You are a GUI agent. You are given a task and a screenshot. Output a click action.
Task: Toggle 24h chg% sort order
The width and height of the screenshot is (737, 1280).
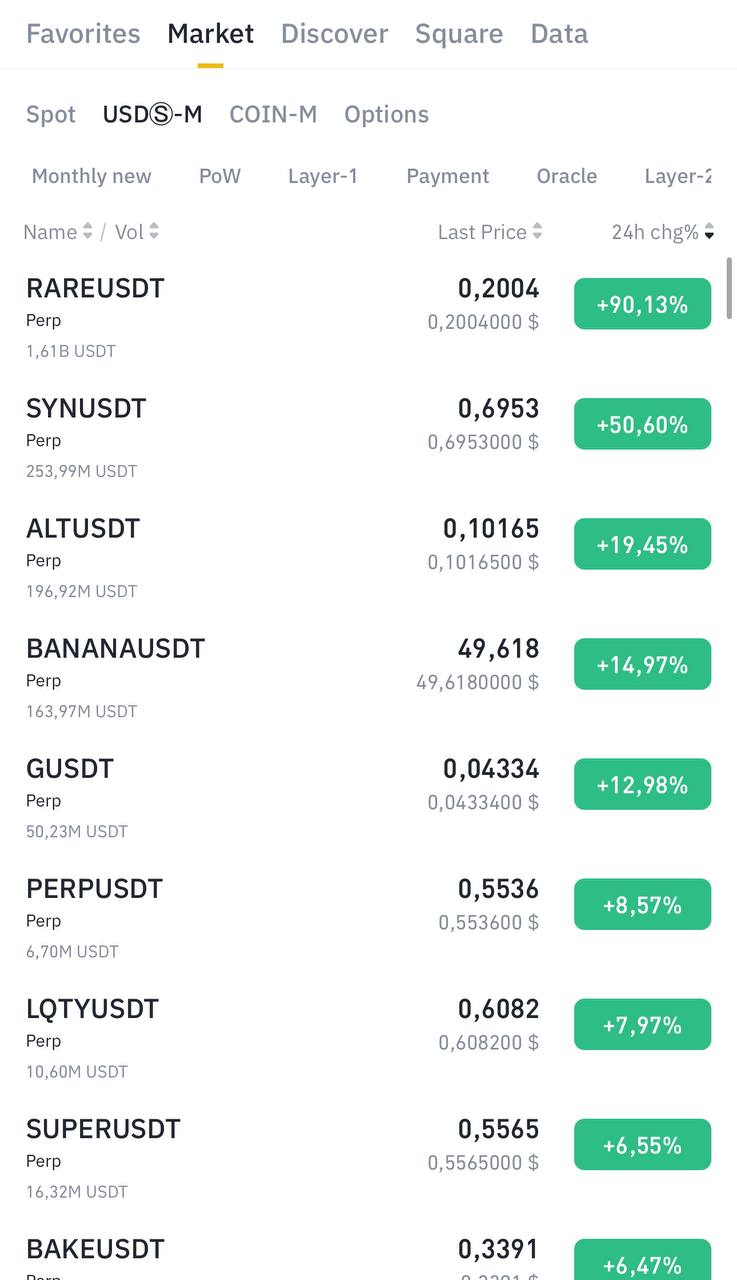point(709,233)
